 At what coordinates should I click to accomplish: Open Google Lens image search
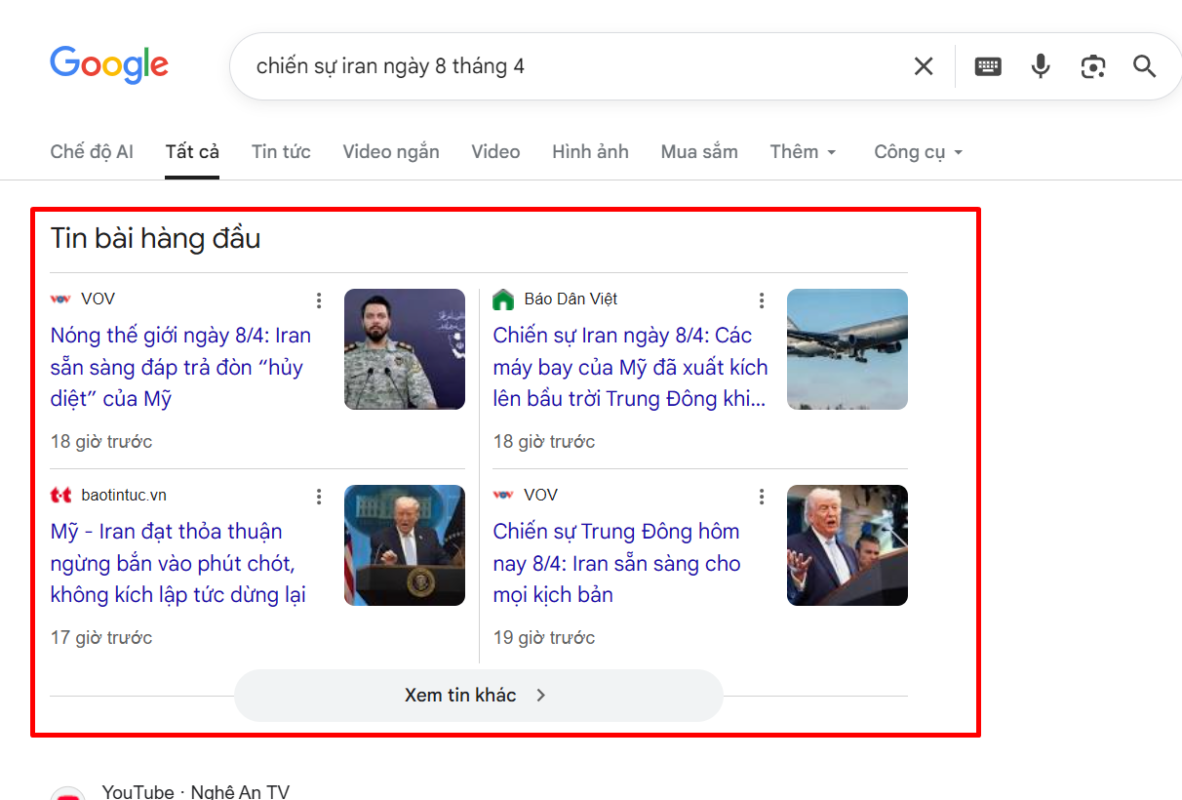tap(1093, 67)
